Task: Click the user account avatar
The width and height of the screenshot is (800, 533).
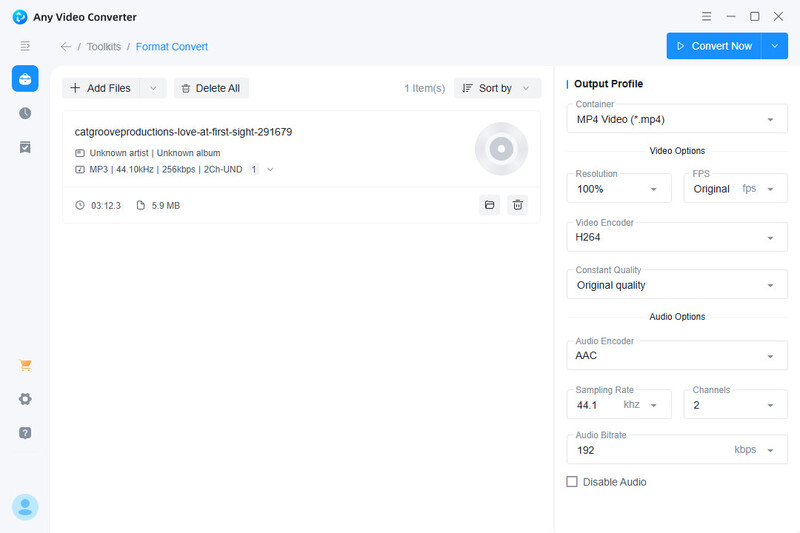Action: click(25, 507)
